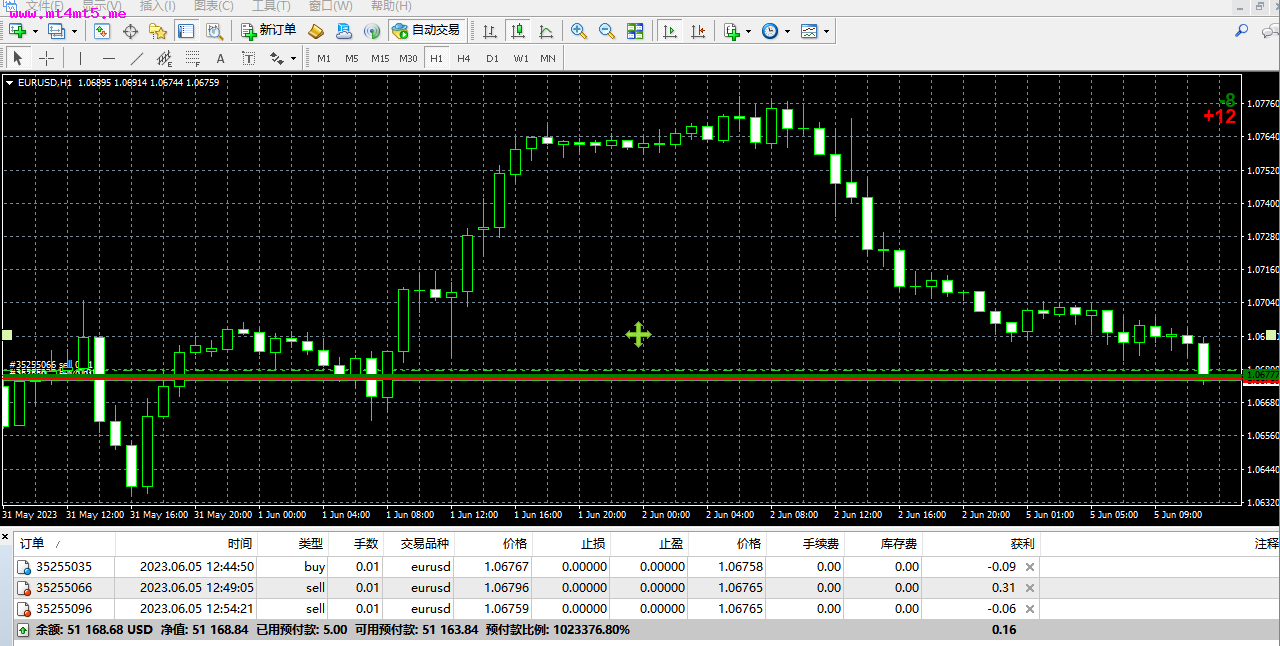Switch timeframe to MN
1280x646 pixels.
click(548, 58)
